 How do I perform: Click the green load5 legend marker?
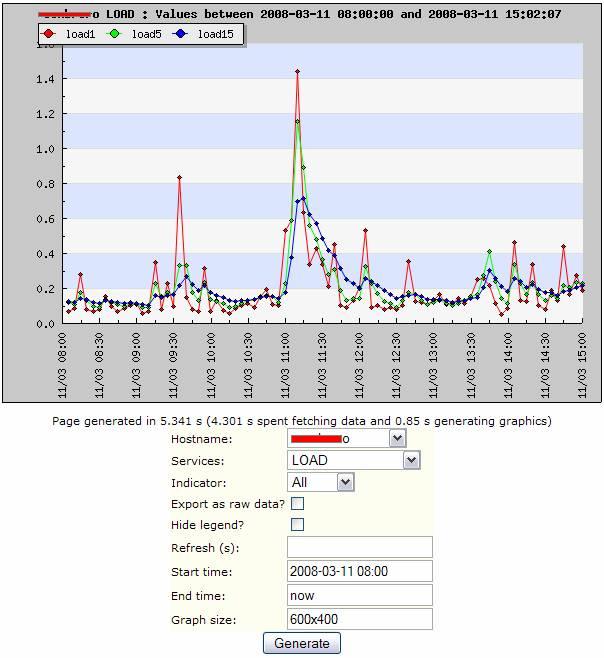point(114,34)
